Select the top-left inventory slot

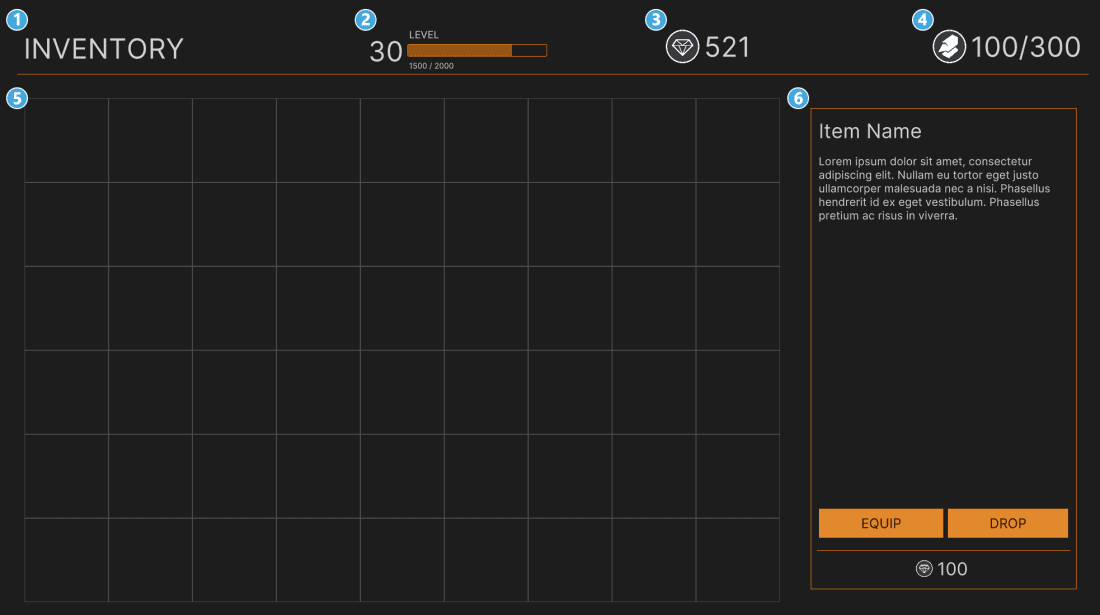tap(68, 139)
